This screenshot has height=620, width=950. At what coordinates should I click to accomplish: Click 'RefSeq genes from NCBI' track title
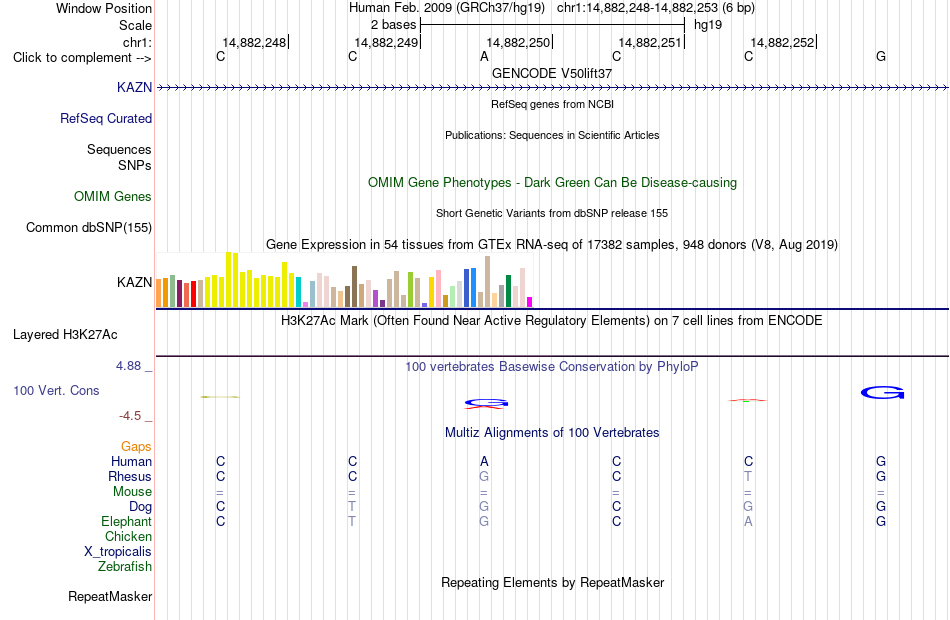point(552,104)
